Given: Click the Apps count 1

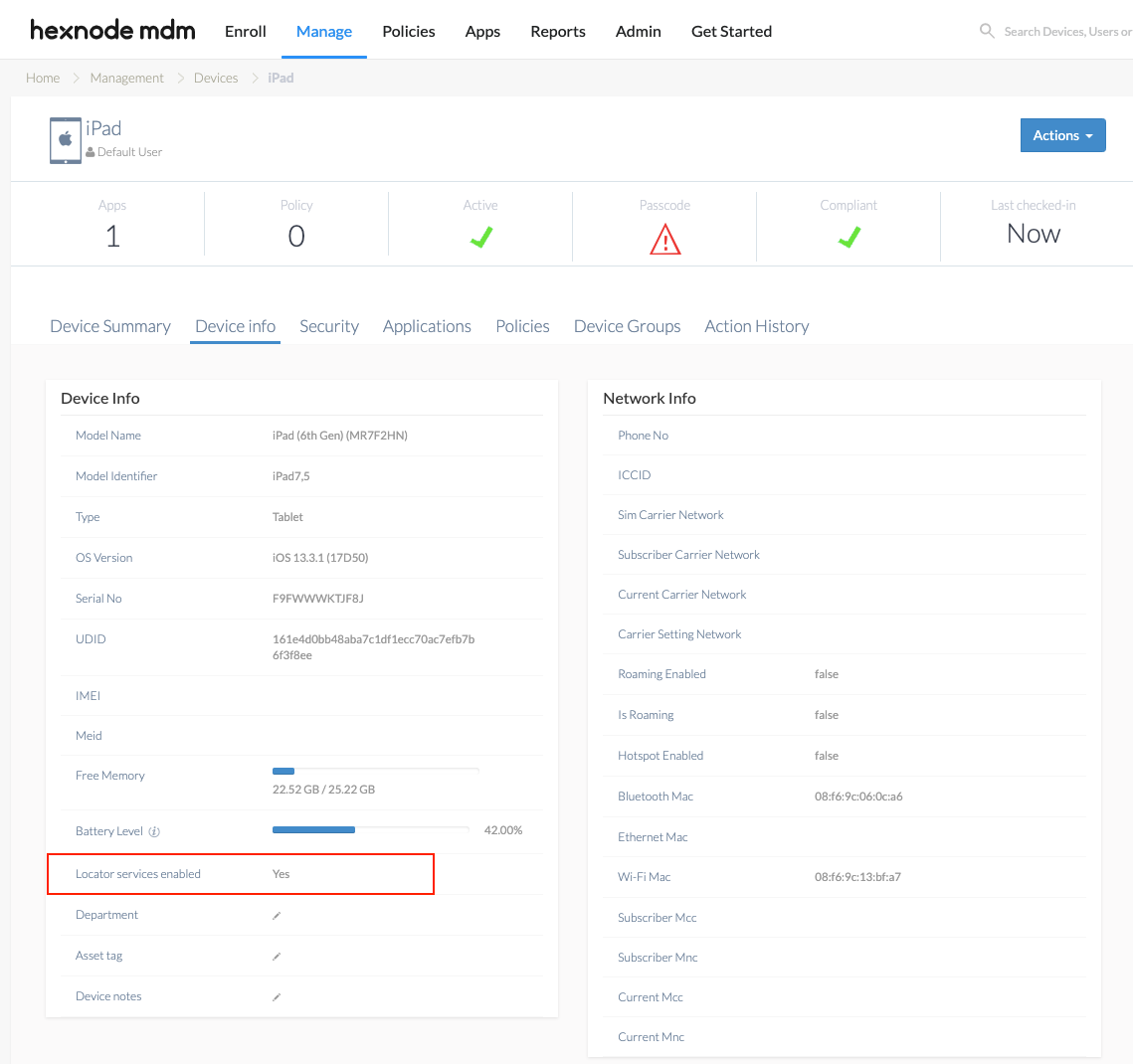Looking at the screenshot, I should pyautogui.click(x=112, y=237).
